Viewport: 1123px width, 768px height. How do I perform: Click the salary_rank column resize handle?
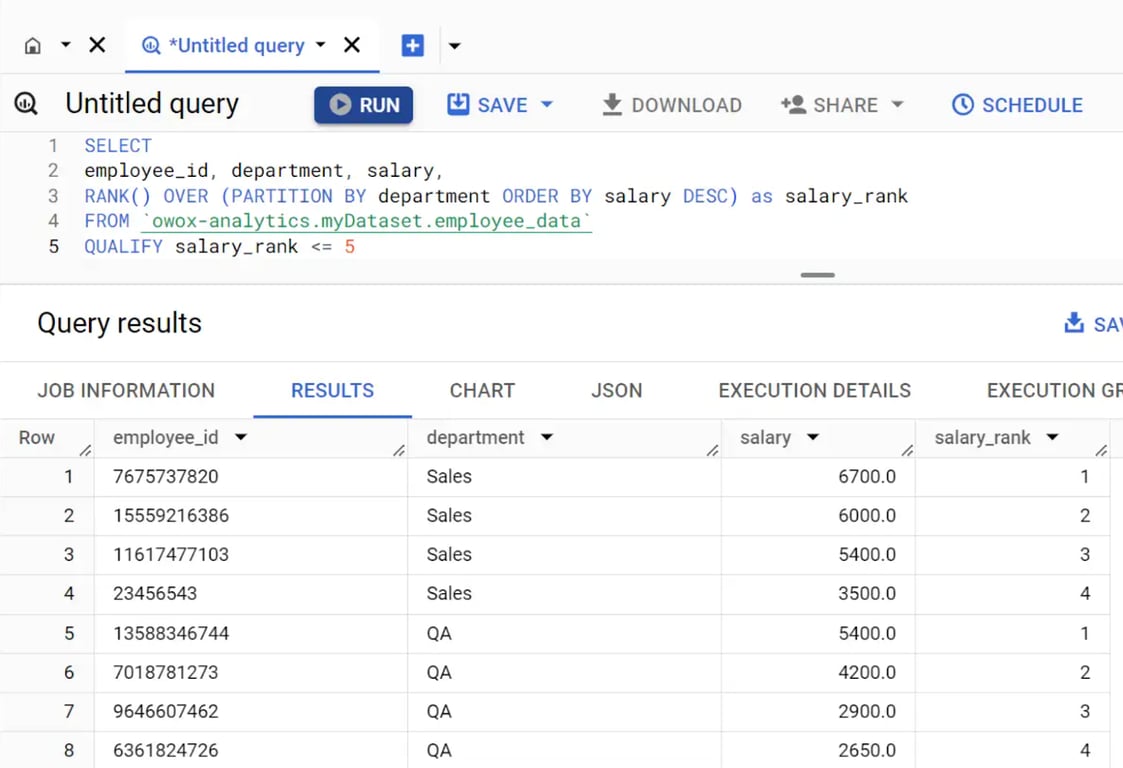(x=1102, y=450)
